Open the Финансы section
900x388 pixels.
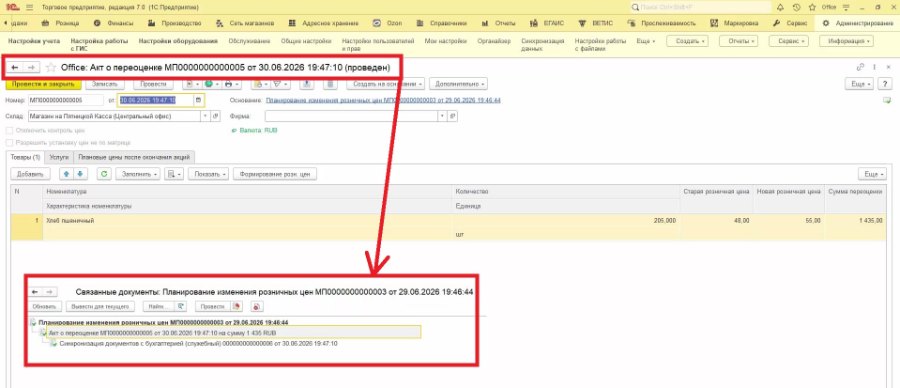113,23
